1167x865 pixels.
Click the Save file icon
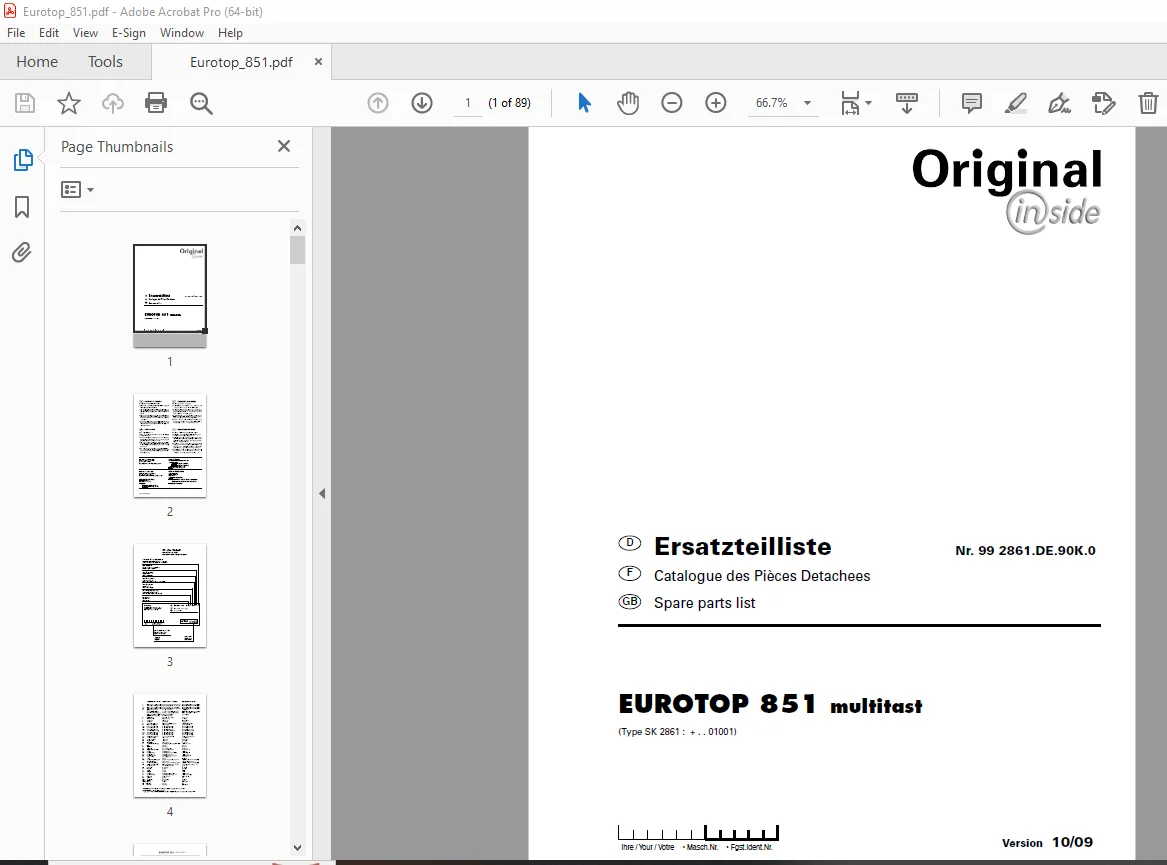pyautogui.click(x=25, y=103)
